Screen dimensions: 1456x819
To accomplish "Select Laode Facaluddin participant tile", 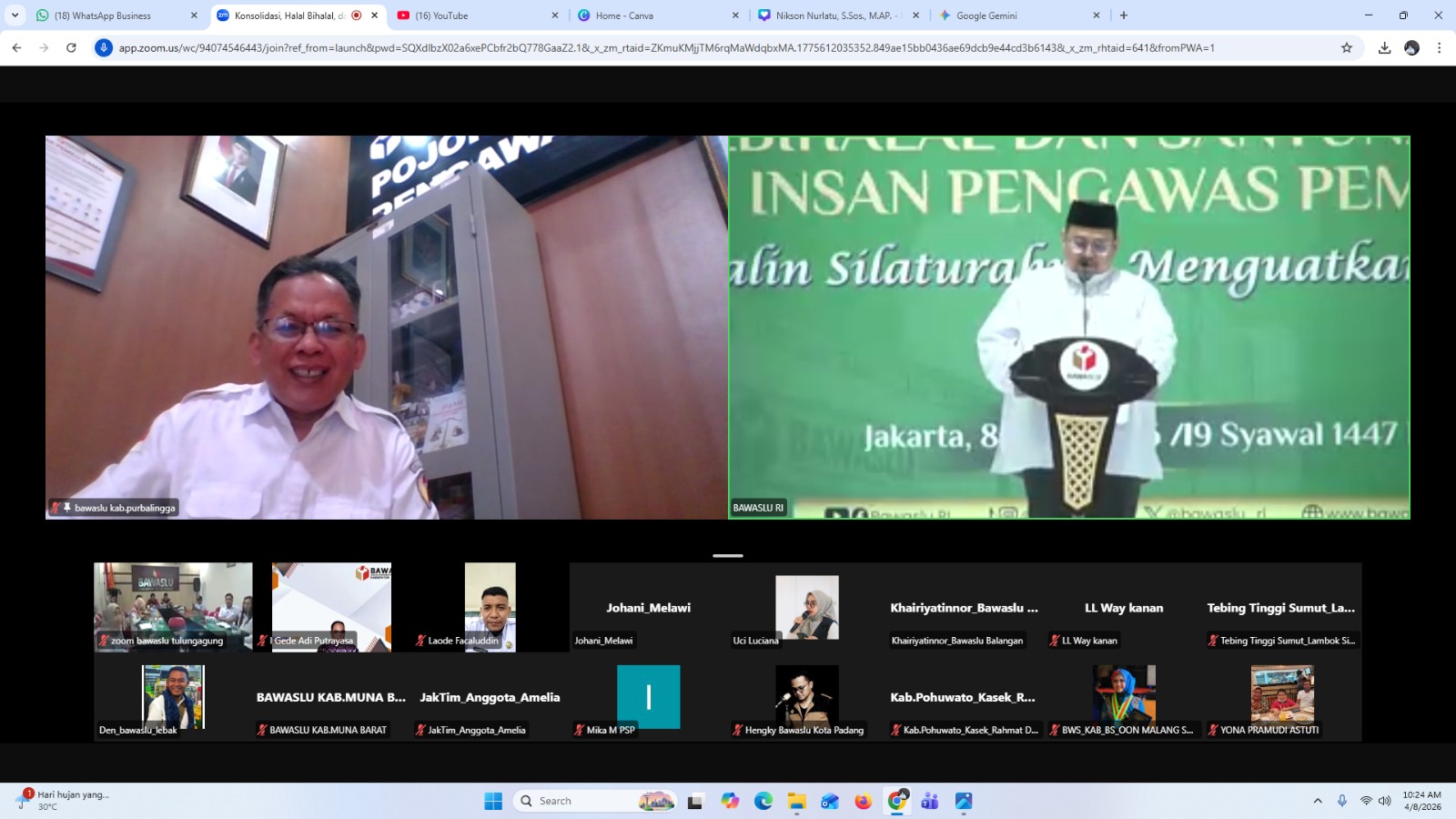I will pyautogui.click(x=490, y=606).
